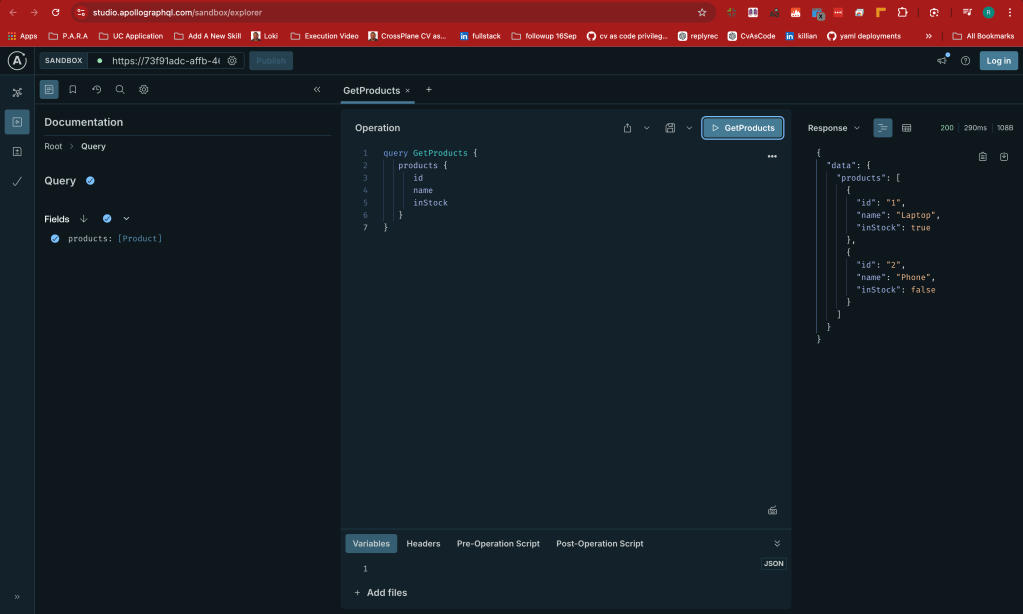Select the Pre-Operation Script tab
Image resolution: width=1023 pixels, height=614 pixels.
(498, 544)
